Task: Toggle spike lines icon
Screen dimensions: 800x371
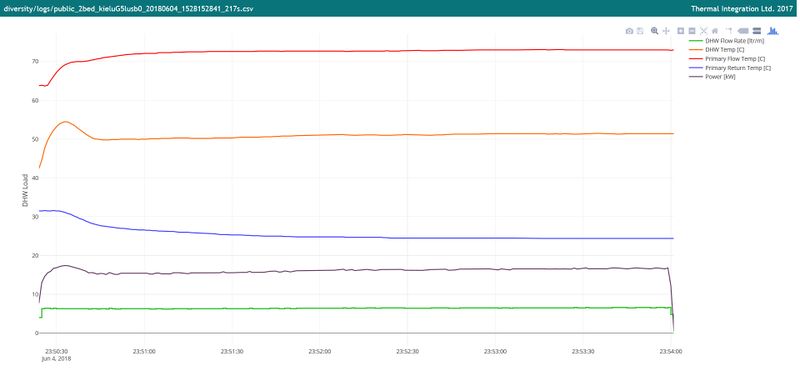Action: [729, 31]
